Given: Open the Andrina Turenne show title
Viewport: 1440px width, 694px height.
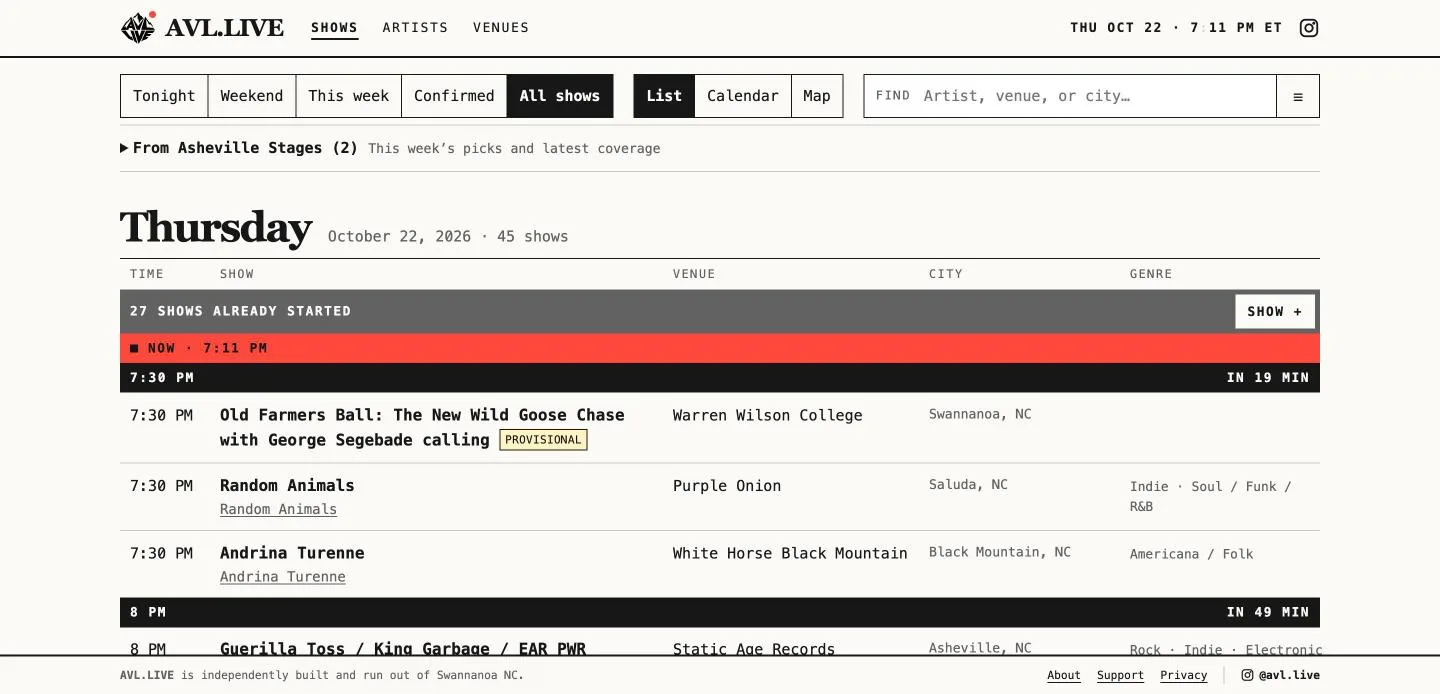Looking at the screenshot, I should click(x=292, y=553).
